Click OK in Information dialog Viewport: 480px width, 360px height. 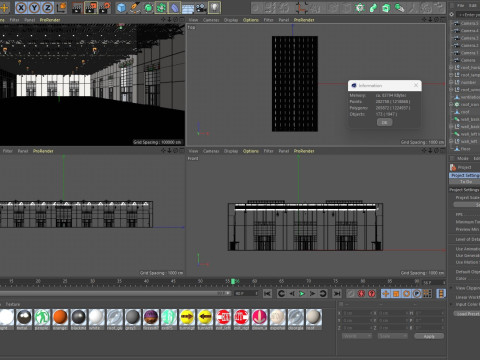(384, 122)
